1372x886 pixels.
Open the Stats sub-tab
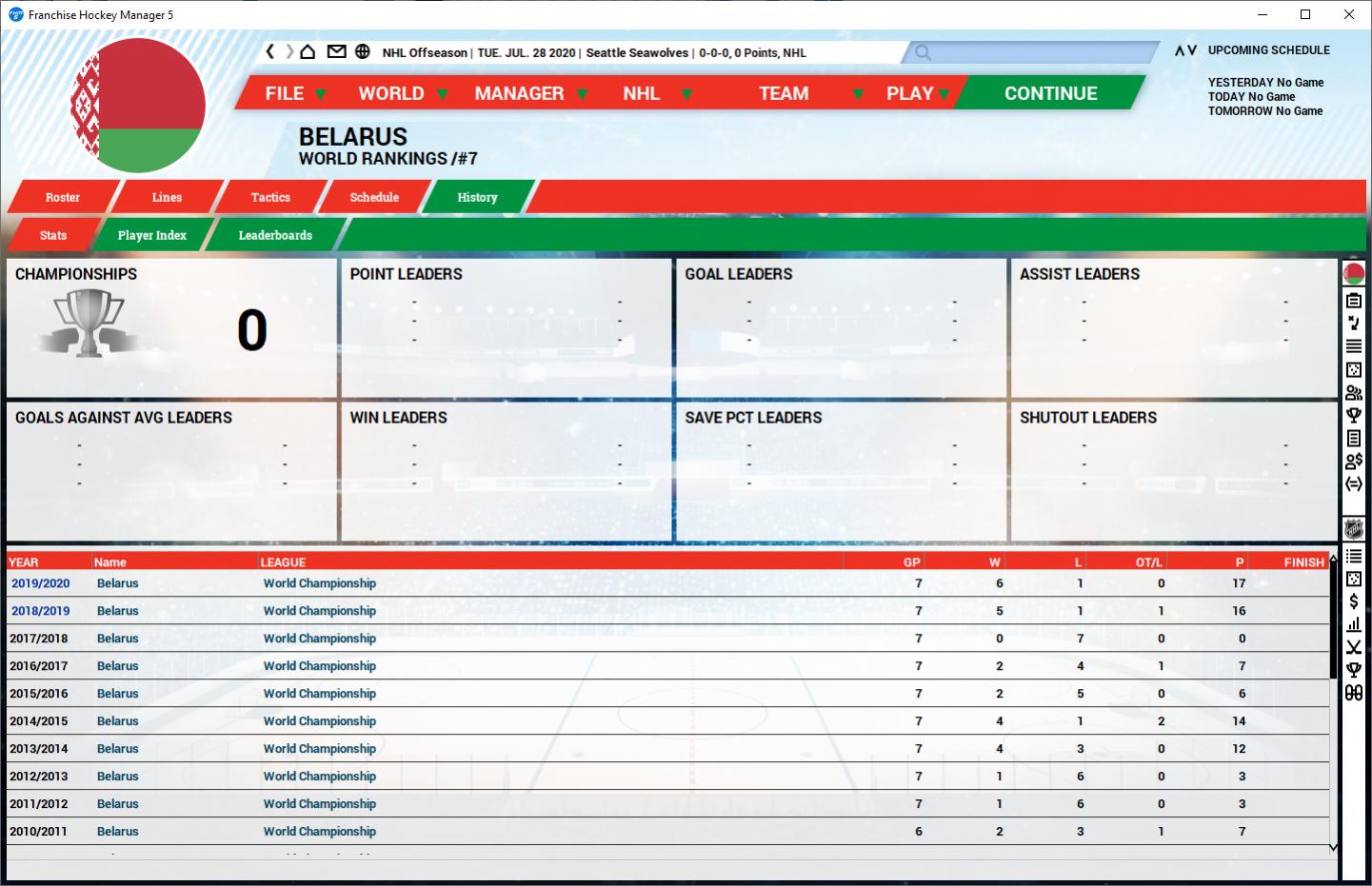[53, 235]
